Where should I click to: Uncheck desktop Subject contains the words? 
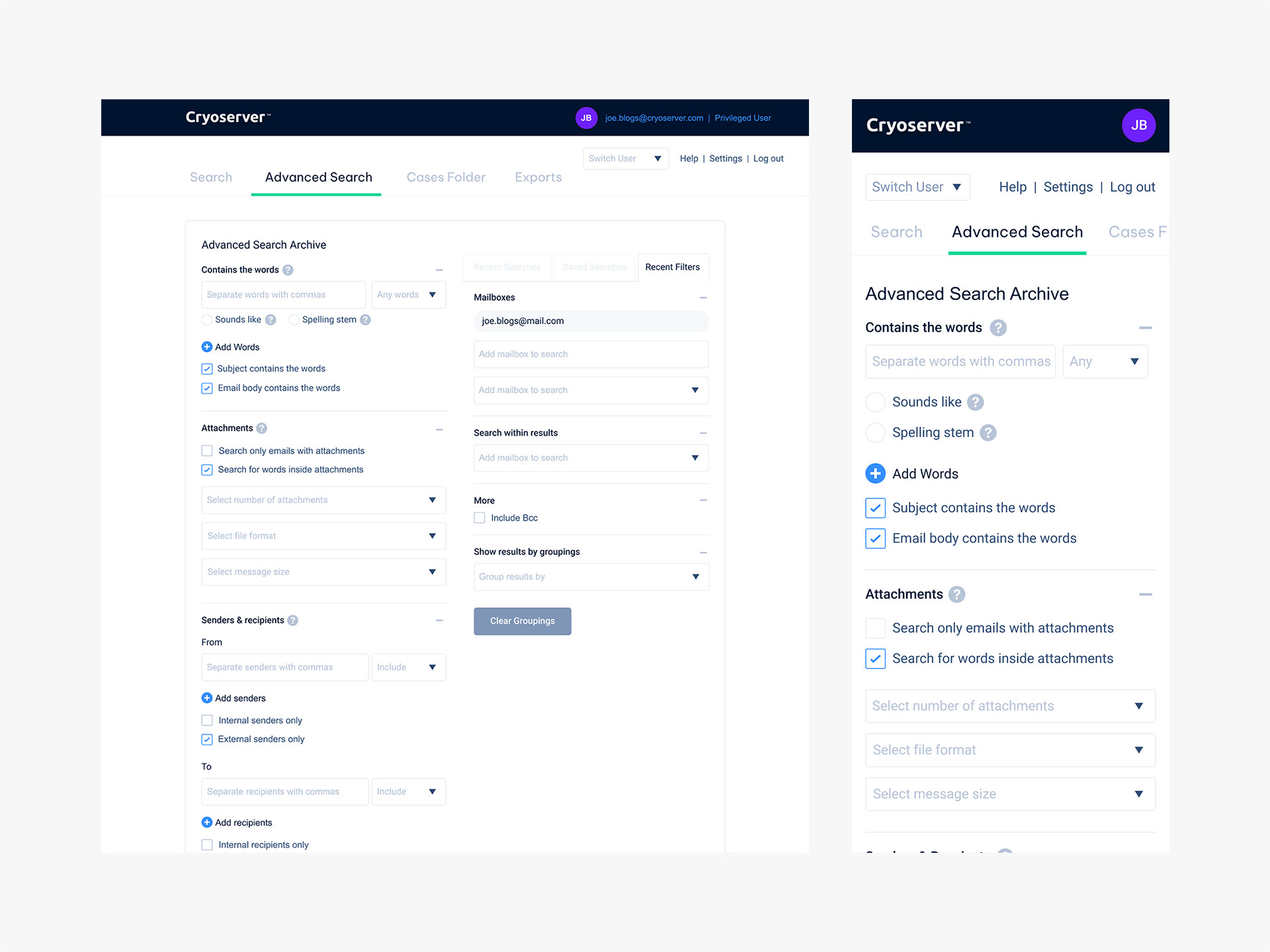point(207,369)
